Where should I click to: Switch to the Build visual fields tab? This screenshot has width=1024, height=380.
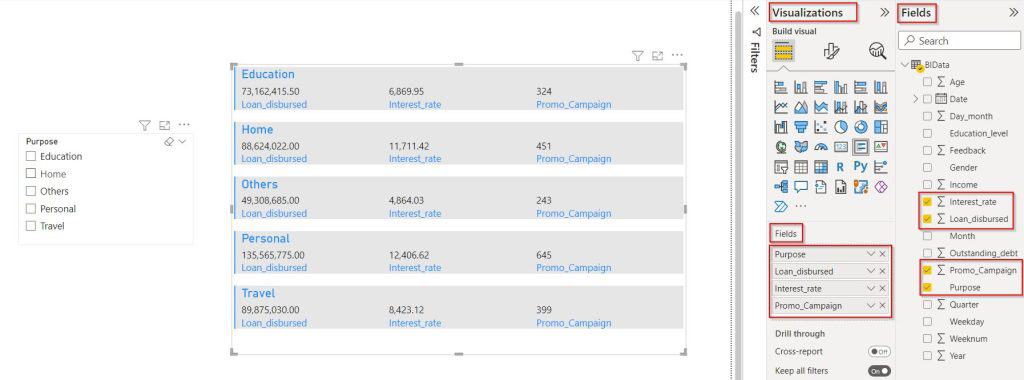(783, 51)
